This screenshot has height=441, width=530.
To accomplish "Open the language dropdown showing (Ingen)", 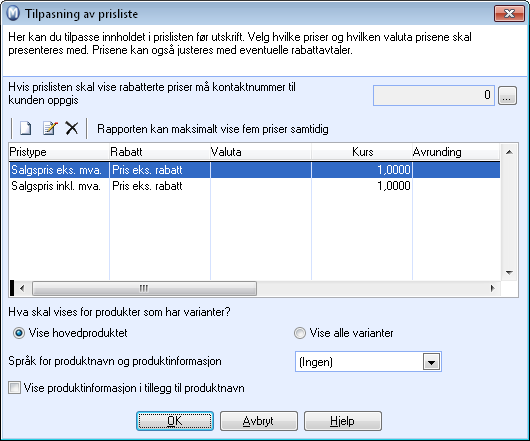I will (432, 362).
